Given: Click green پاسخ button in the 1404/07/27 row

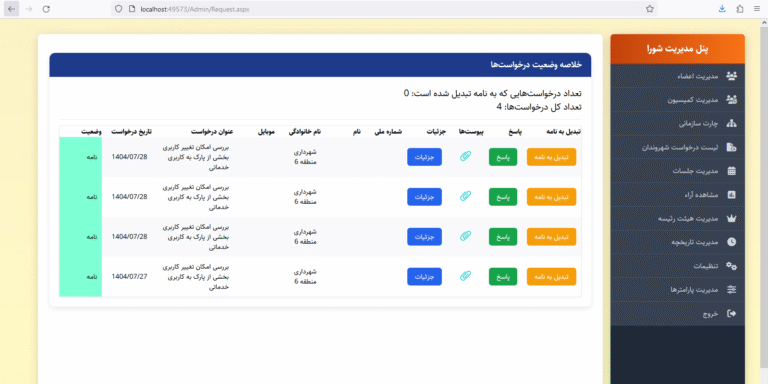Looking at the screenshot, I should (x=503, y=276).
